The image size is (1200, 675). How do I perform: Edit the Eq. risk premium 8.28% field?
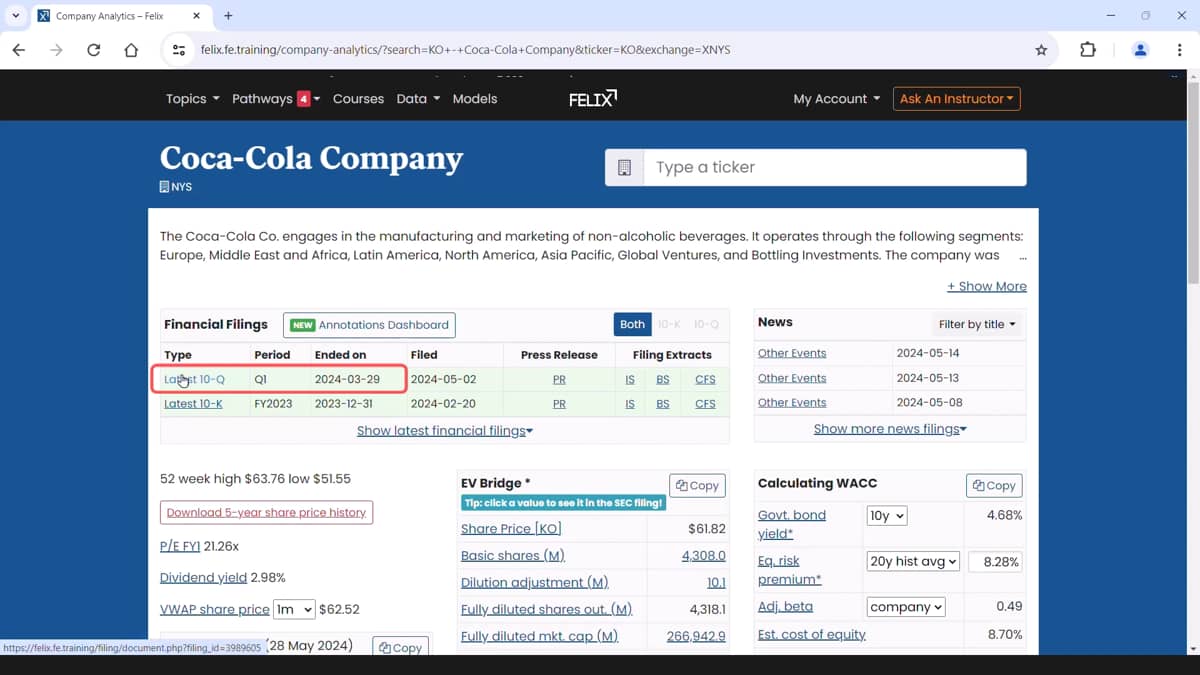tap(995, 562)
